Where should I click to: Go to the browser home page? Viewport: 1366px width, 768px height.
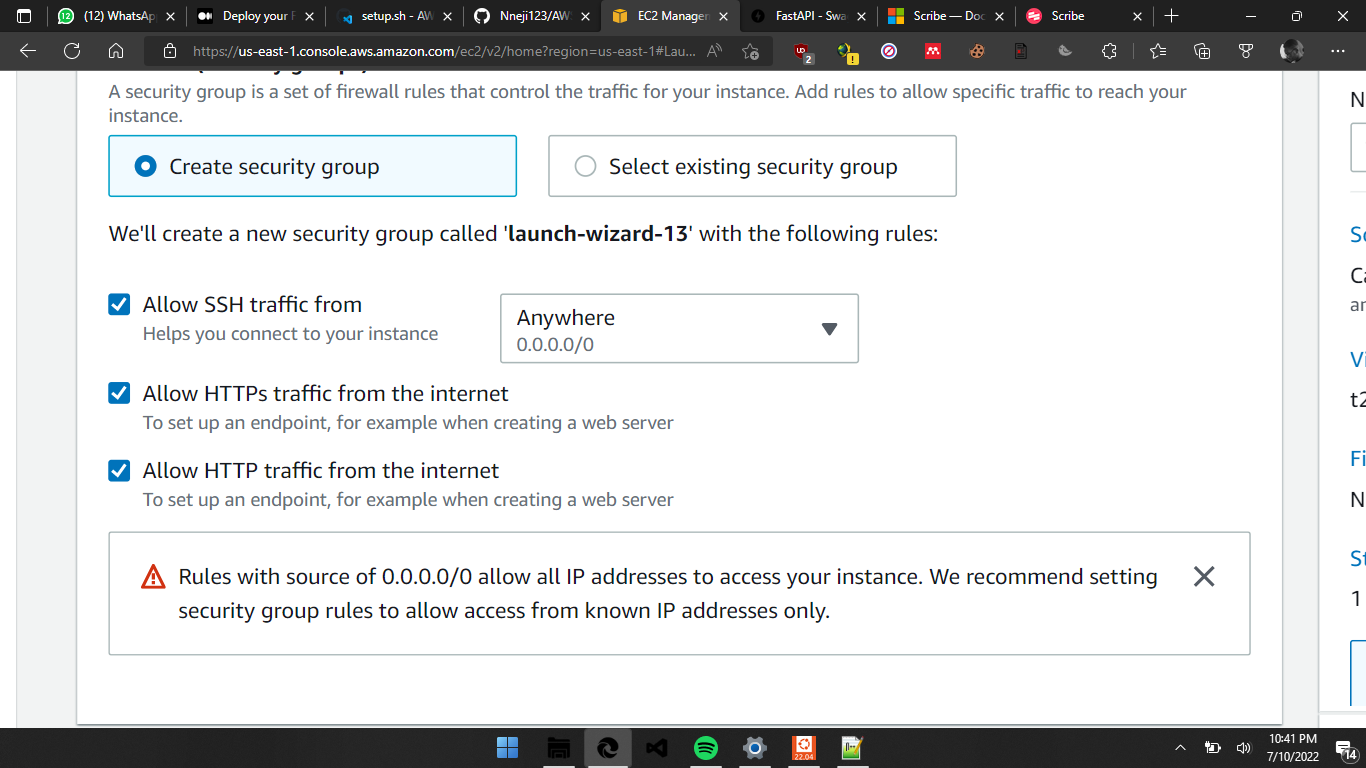(x=116, y=51)
